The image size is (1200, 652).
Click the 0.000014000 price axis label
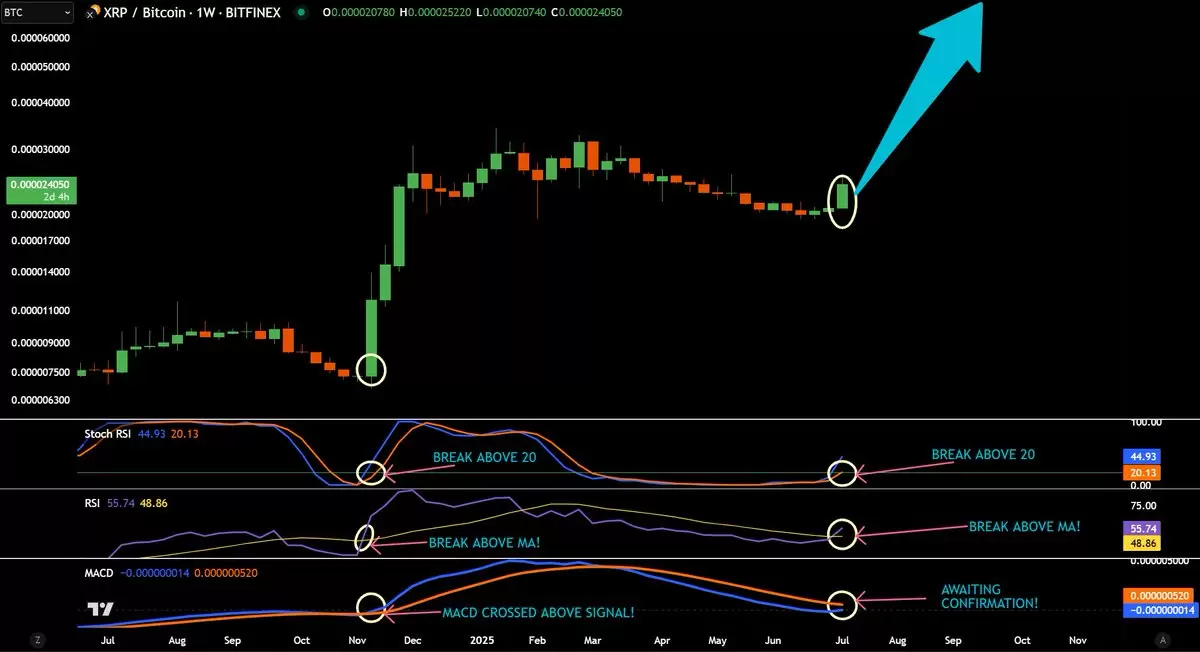(x=40, y=272)
